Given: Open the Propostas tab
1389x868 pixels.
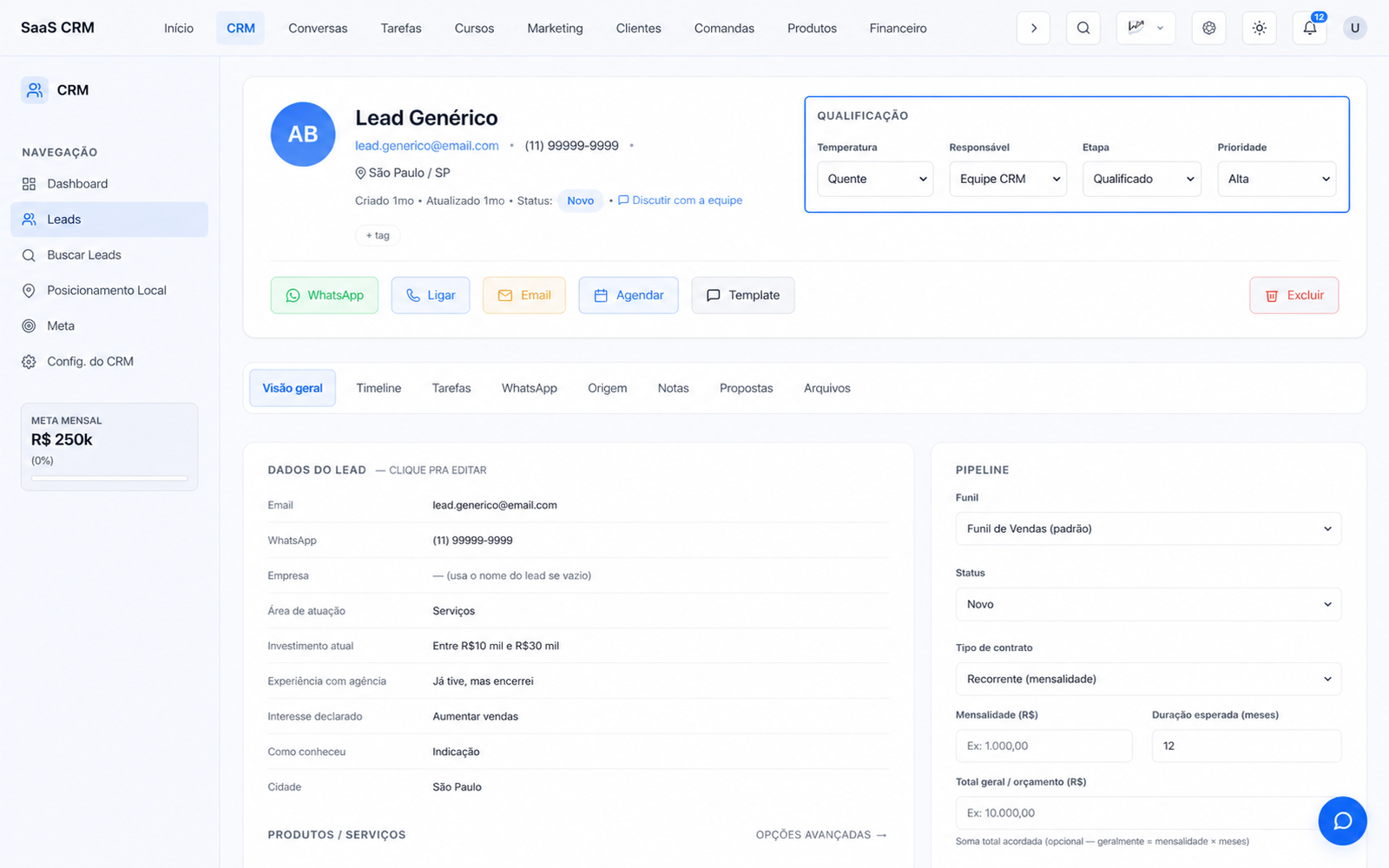Looking at the screenshot, I should pyautogui.click(x=746, y=388).
